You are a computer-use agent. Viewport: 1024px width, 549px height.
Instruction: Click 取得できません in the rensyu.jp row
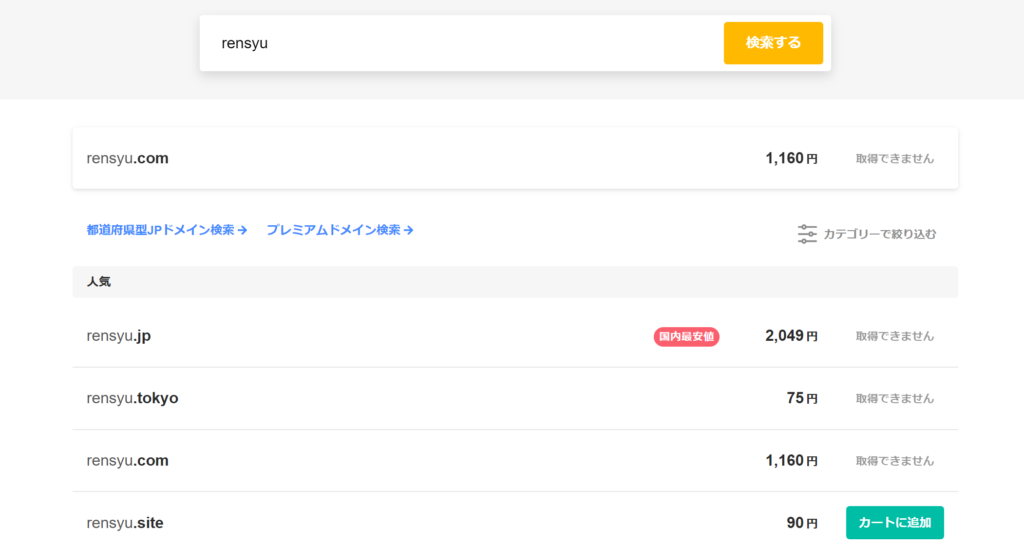pyautogui.click(x=894, y=336)
